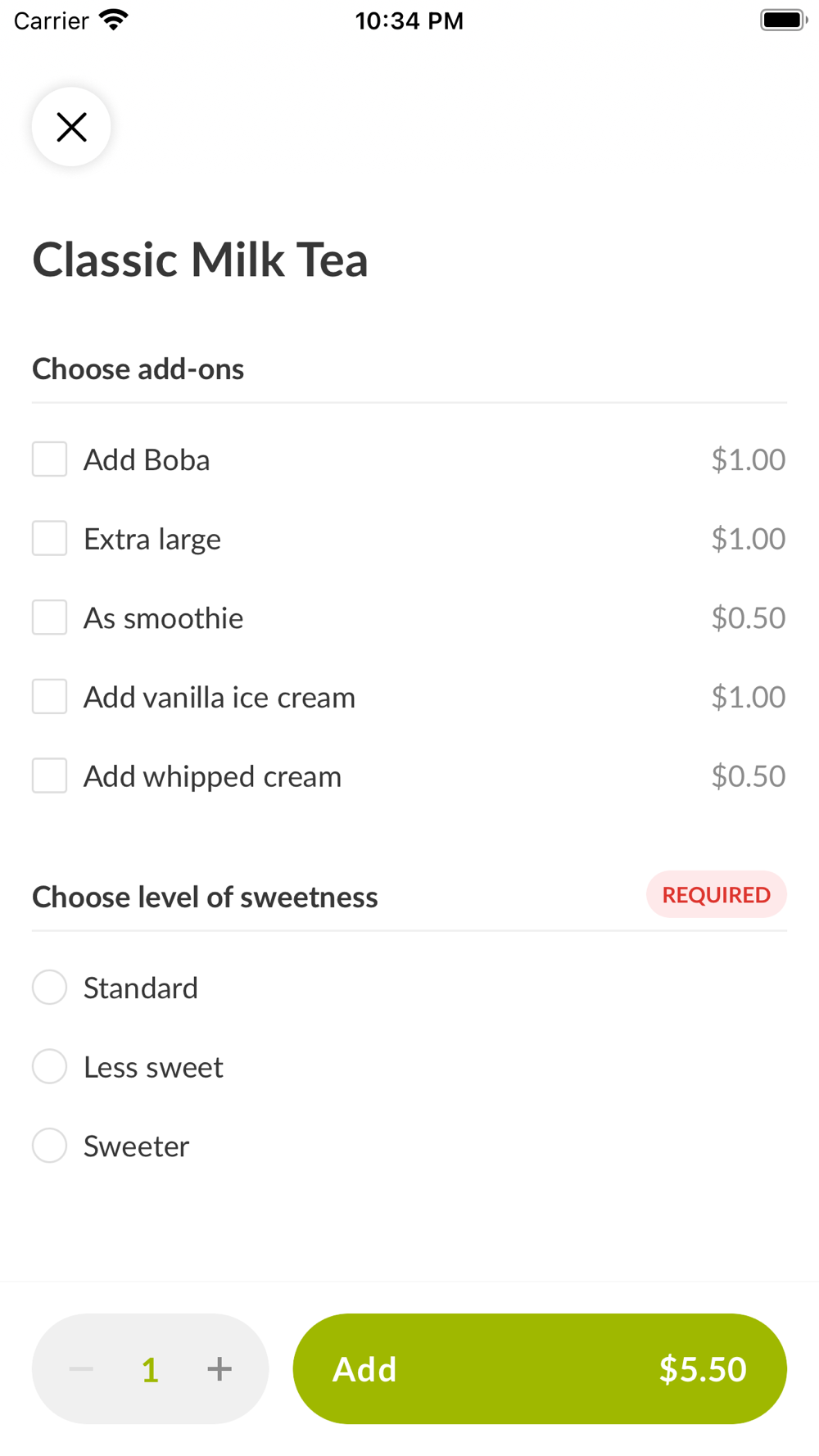The width and height of the screenshot is (819, 1456).
Task: Increase quantity with the plus icon
Action: [x=219, y=1368]
